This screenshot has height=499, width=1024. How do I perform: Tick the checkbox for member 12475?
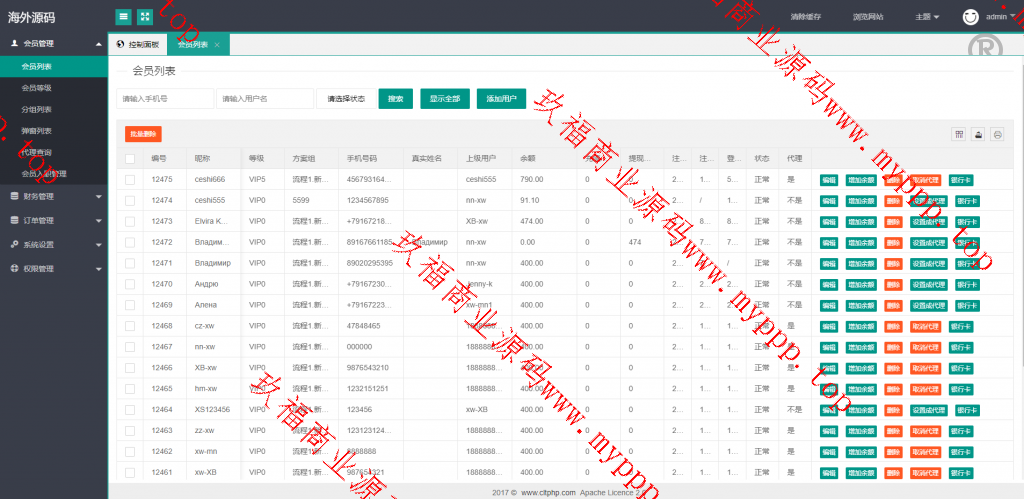point(130,179)
